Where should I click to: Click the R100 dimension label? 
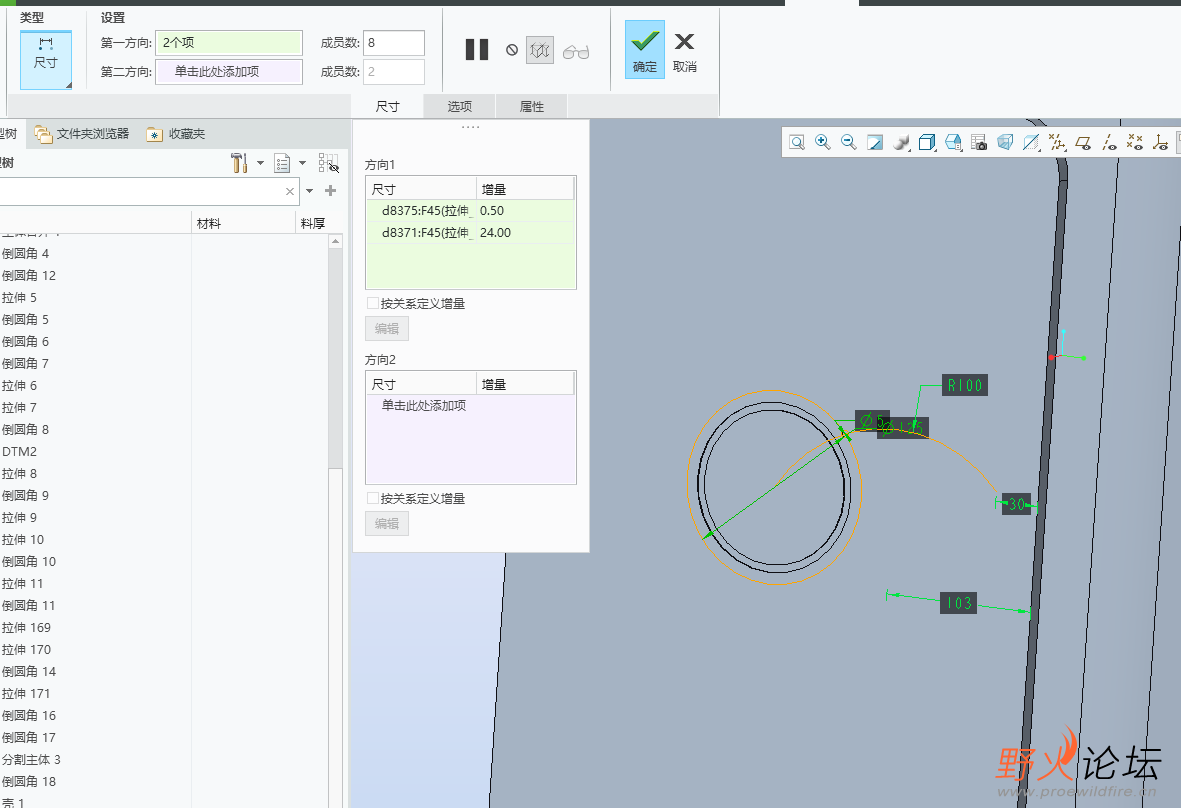965,386
